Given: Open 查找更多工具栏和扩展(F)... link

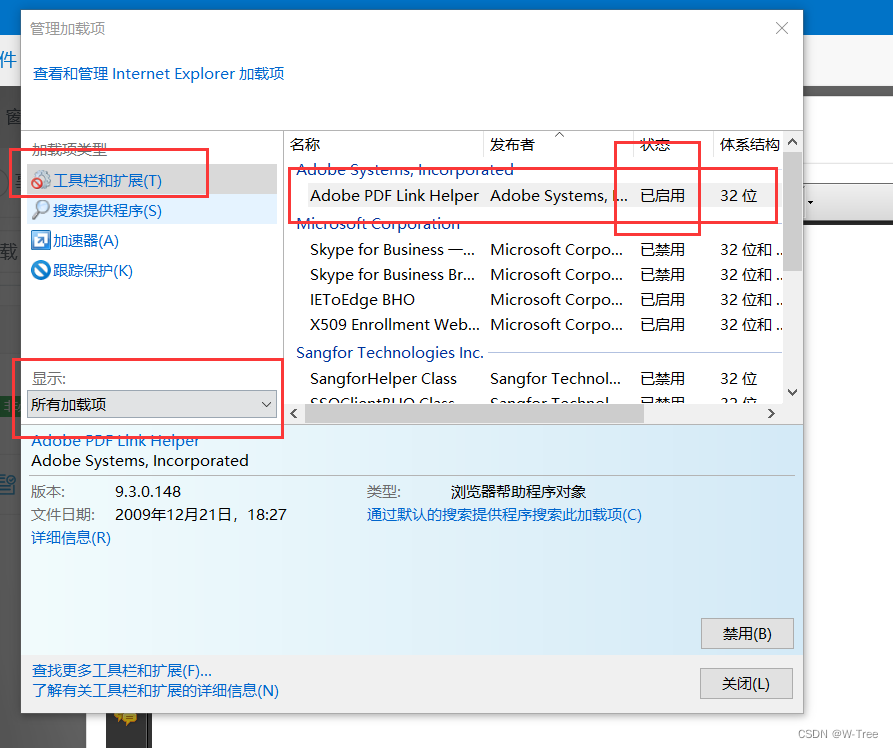Looking at the screenshot, I should click(122, 671).
